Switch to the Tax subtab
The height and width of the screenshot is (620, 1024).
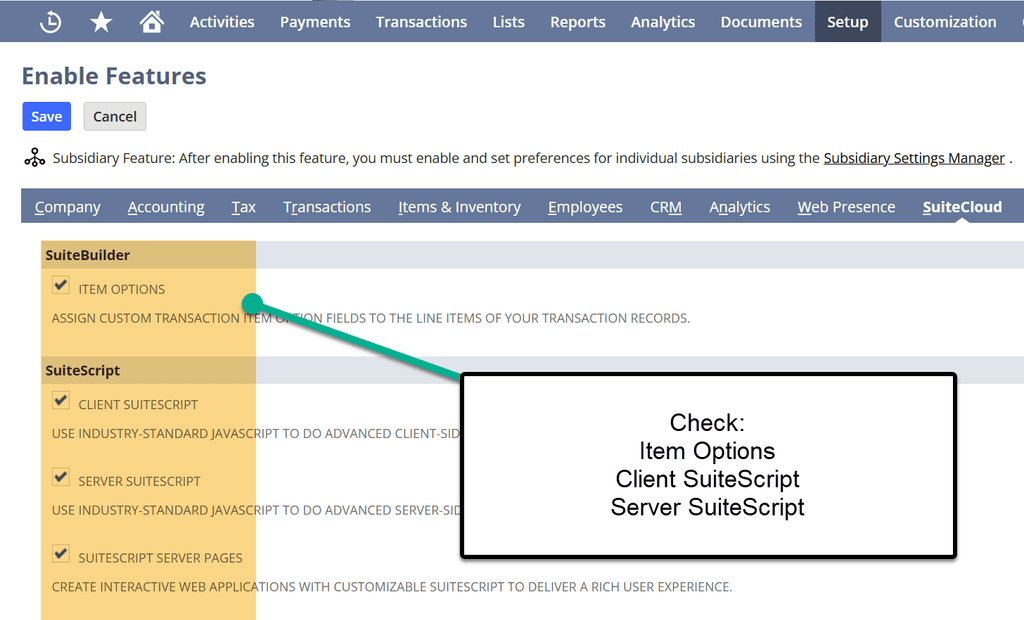click(244, 206)
